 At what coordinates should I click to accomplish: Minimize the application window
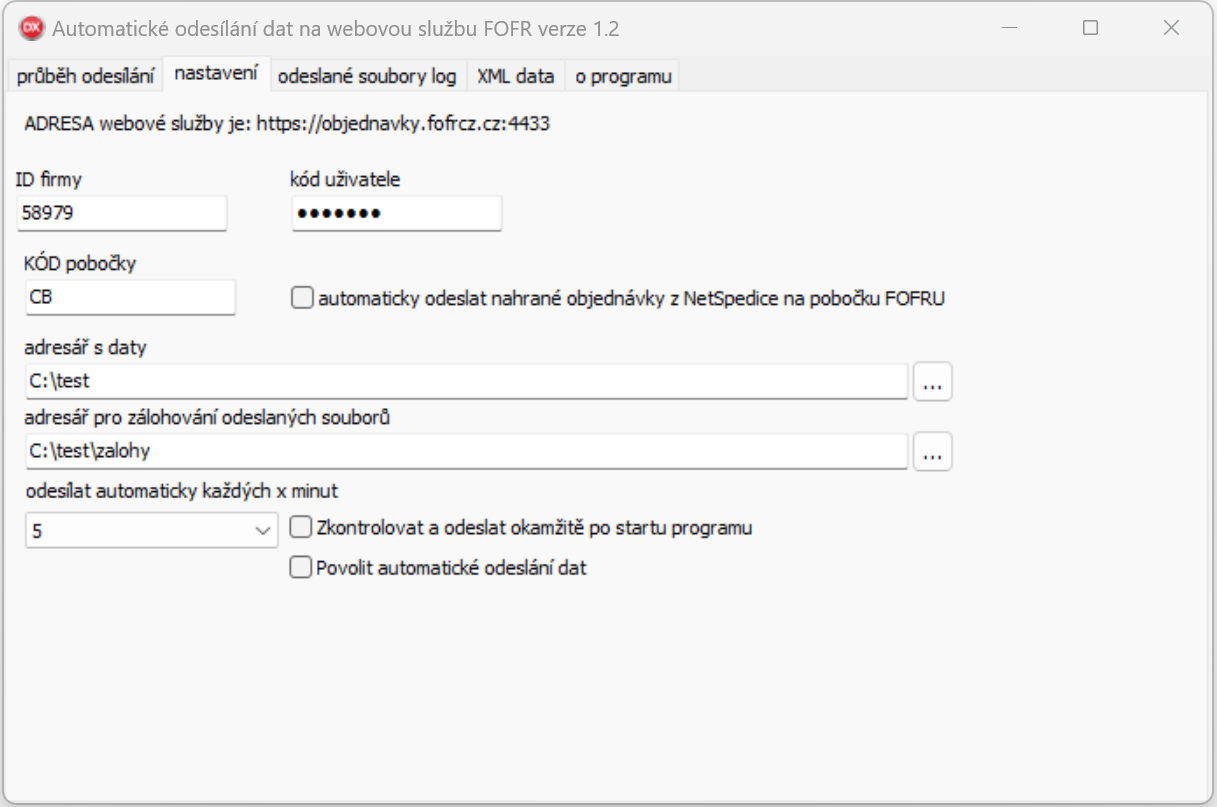1009,29
